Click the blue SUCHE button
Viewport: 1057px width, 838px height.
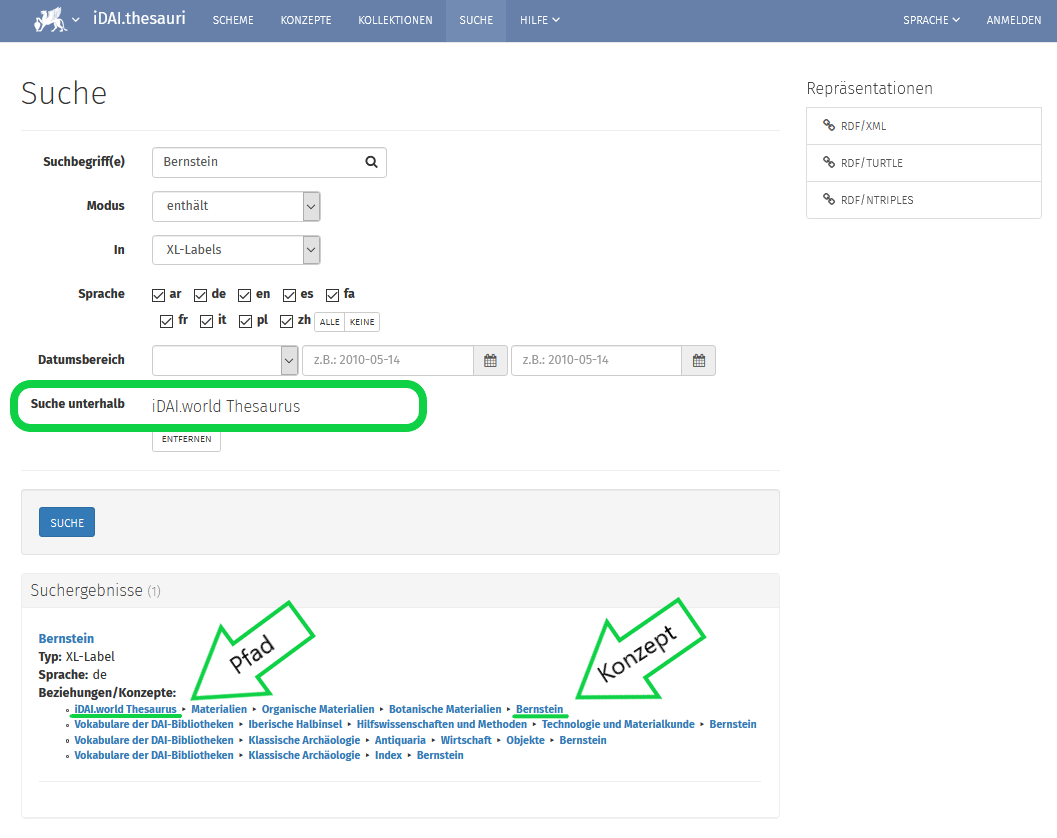(67, 522)
